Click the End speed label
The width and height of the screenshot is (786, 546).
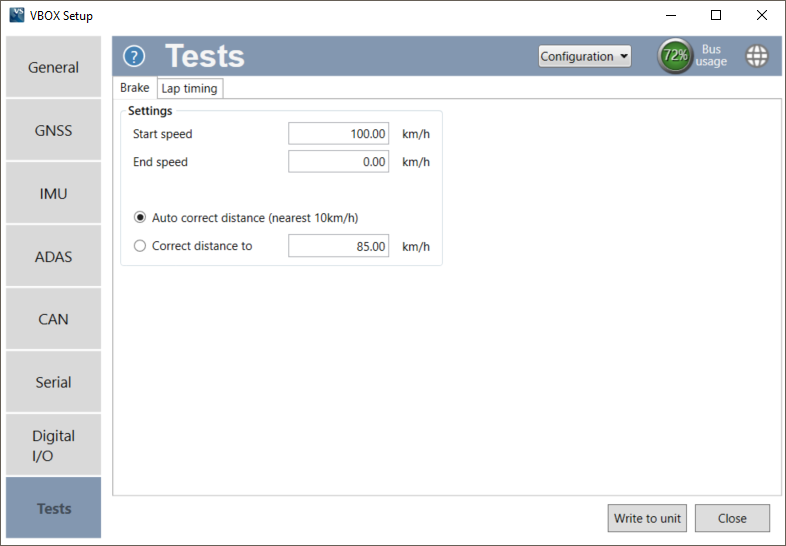coord(160,162)
